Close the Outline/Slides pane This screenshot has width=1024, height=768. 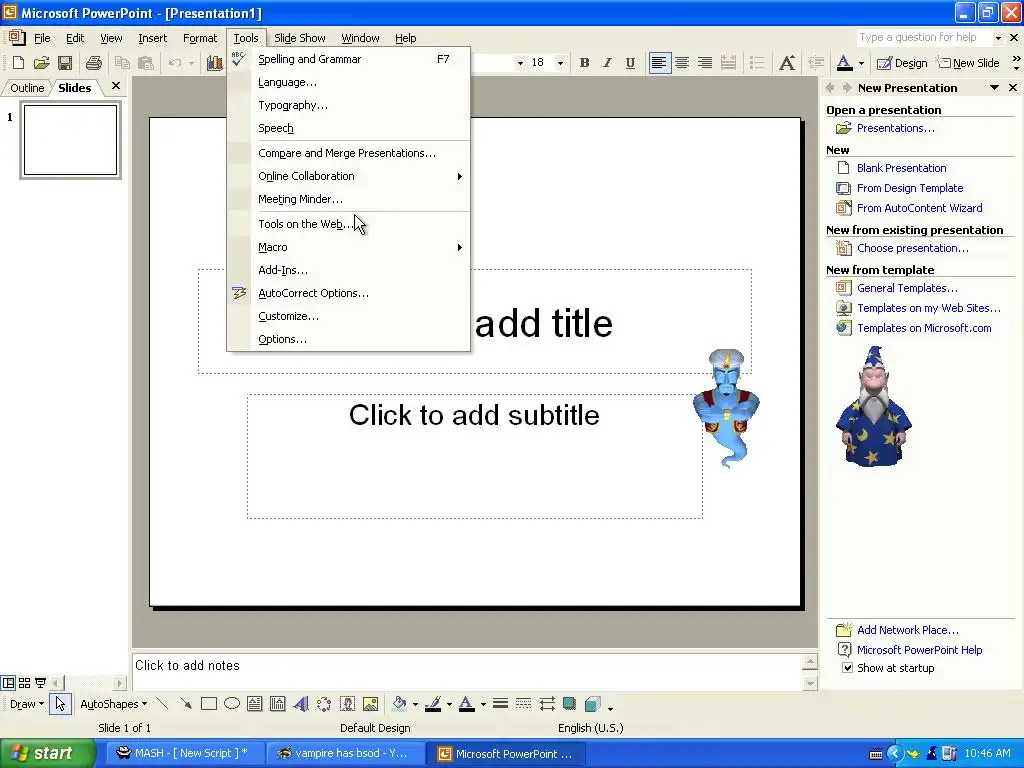tap(116, 86)
